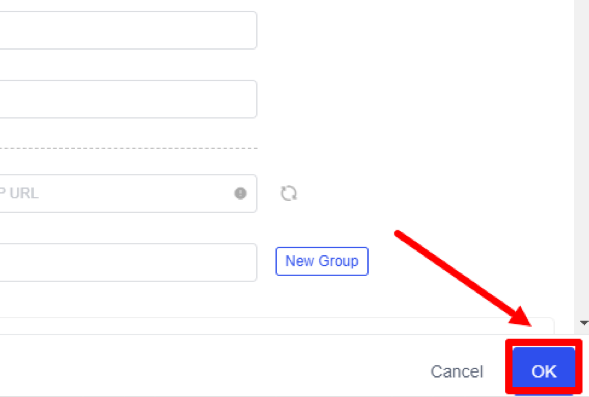Show the URL field's warning tooltip icon

pyautogui.click(x=240, y=193)
